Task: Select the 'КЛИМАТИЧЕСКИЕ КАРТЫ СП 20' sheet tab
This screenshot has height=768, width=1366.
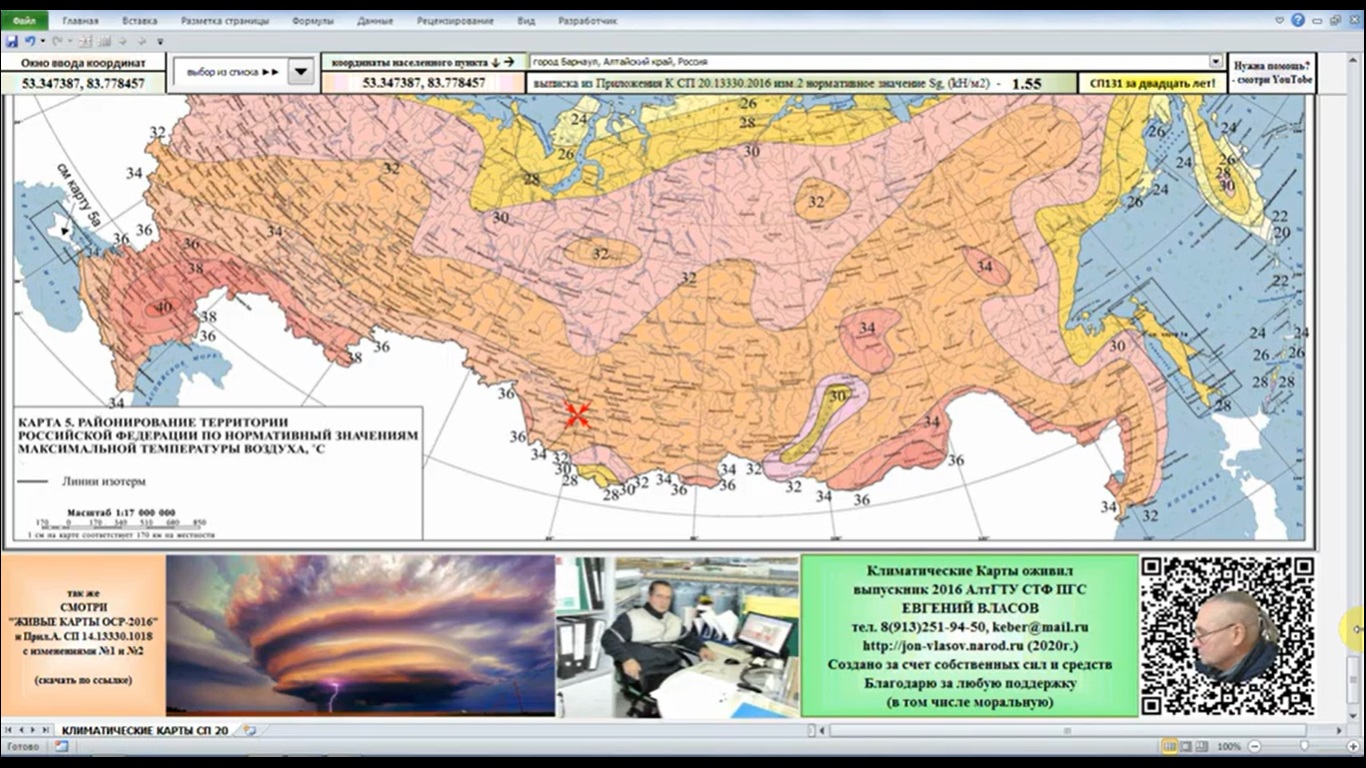Action: click(145, 731)
